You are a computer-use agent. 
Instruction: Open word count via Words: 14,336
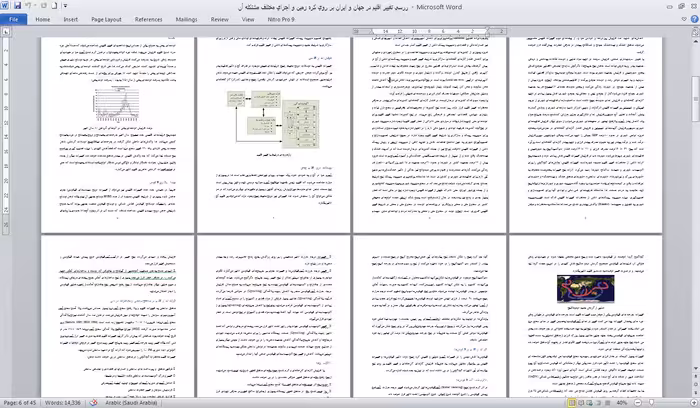[63, 403]
